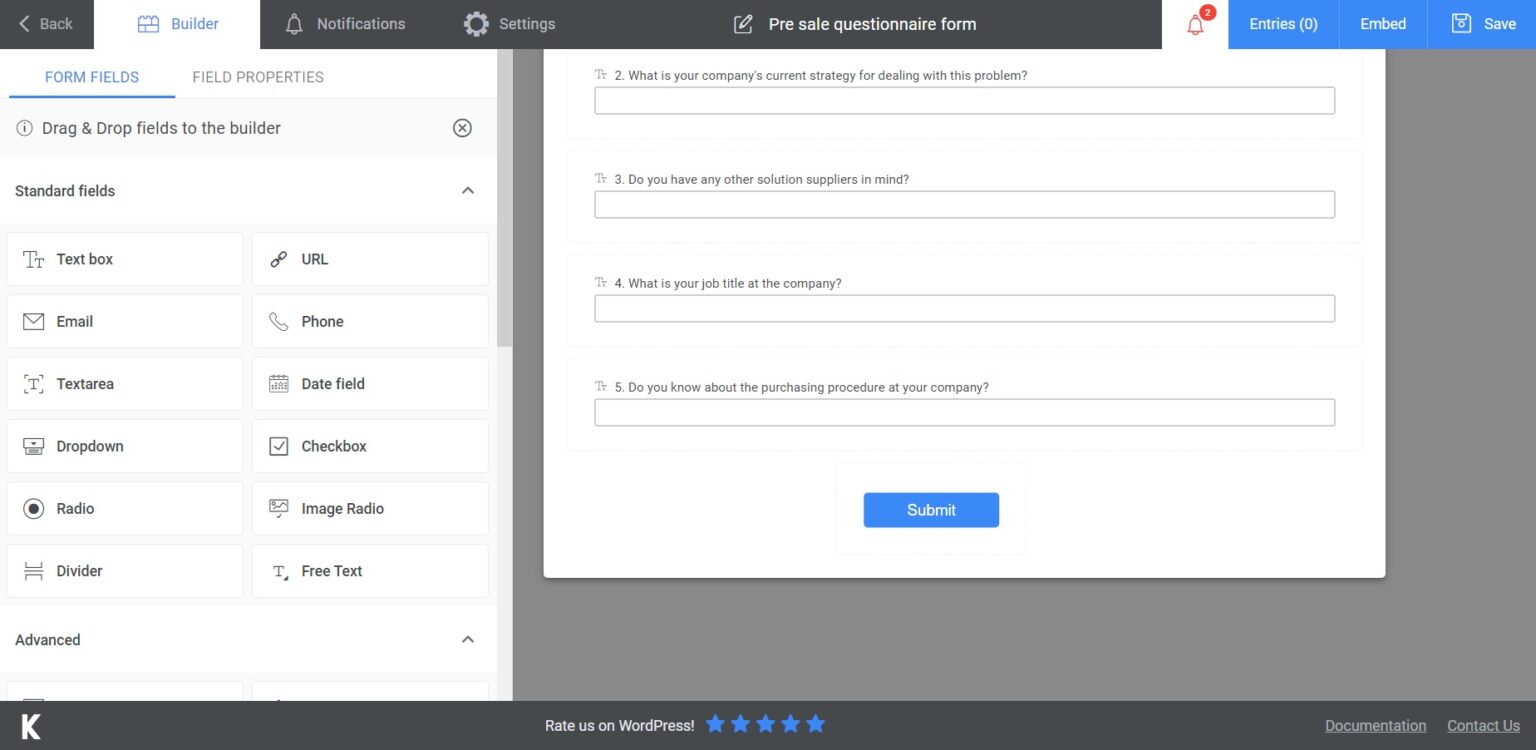The height and width of the screenshot is (750, 1536).
Task: Collapse the Advanced fields section
Action: [x=466, y=638]
